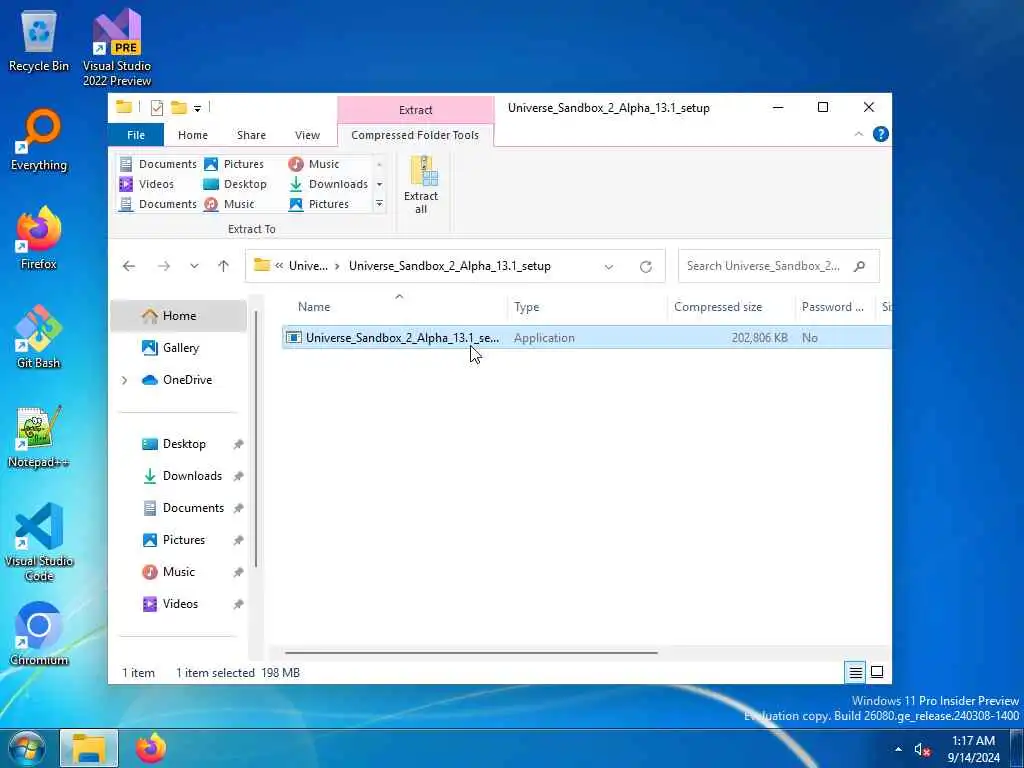This screenshot has width=1024, height=768.
Task: Extract to the Desktop folder
Action: point(235,184)
